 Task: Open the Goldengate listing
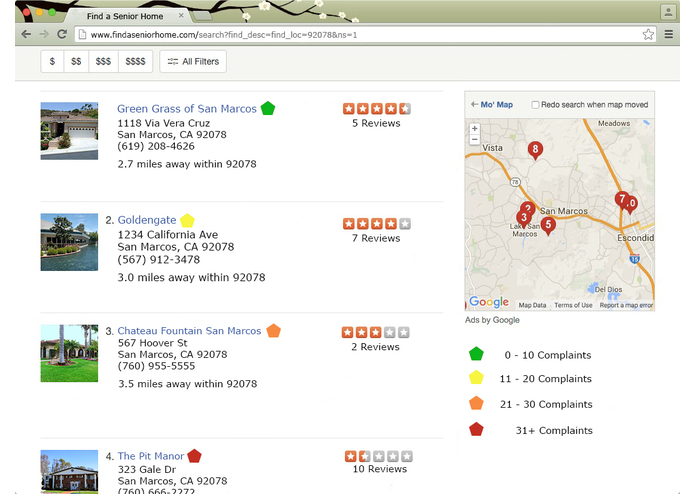click(x=147, y=220)
